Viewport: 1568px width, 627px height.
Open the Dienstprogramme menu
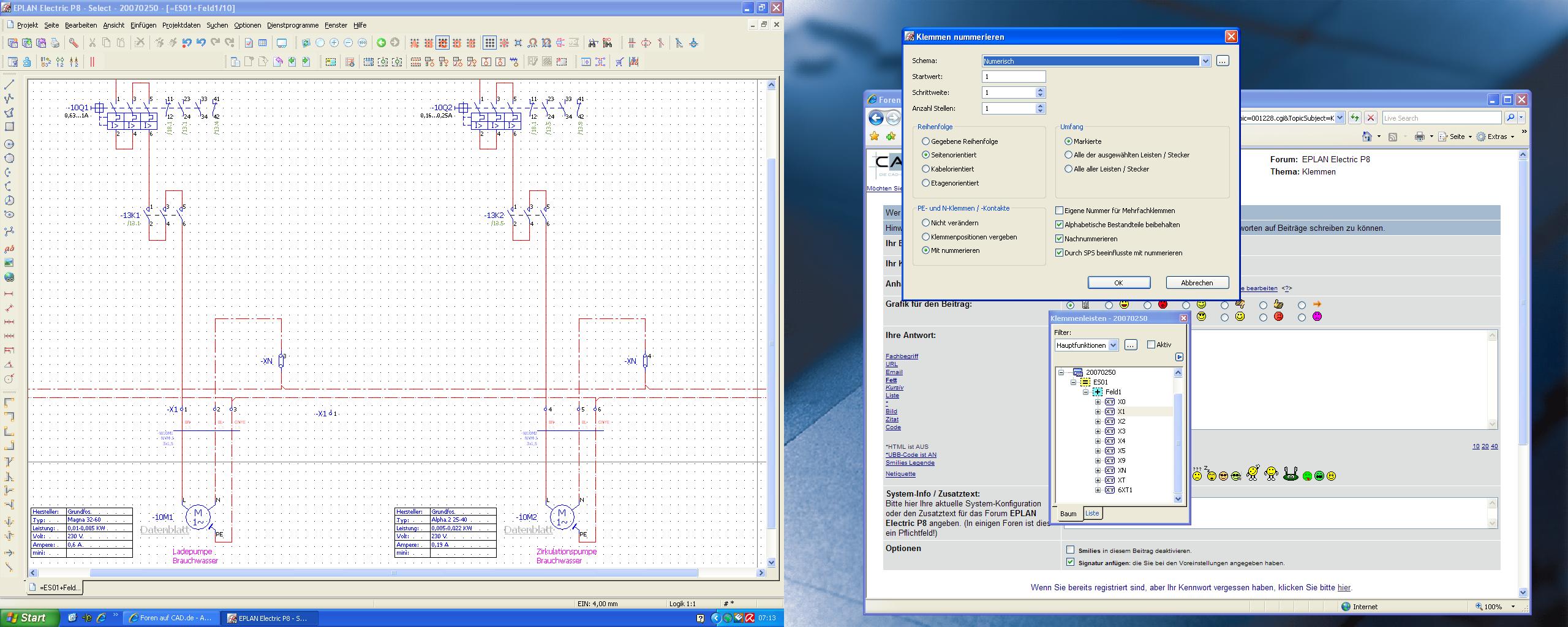coord(293,25)
